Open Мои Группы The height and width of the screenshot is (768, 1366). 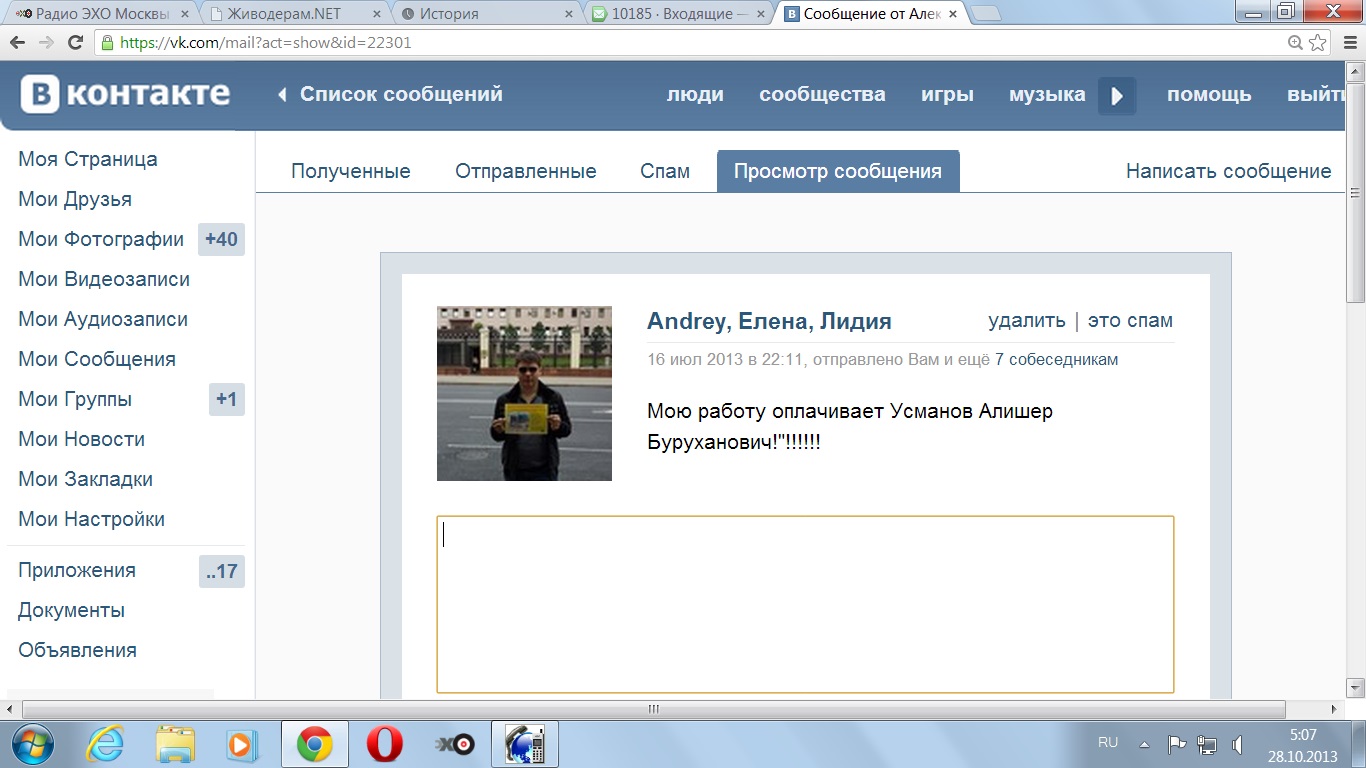tap(75, 399)
